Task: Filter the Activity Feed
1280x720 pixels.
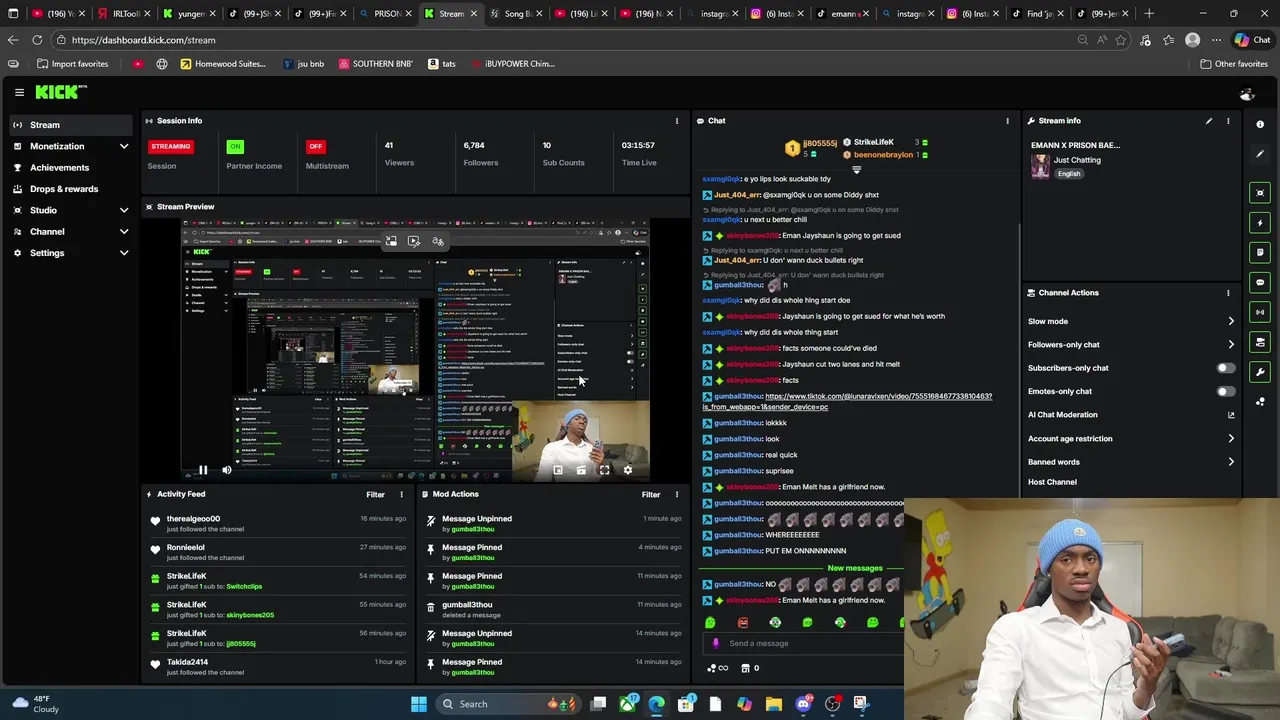Action: (375, 494)
